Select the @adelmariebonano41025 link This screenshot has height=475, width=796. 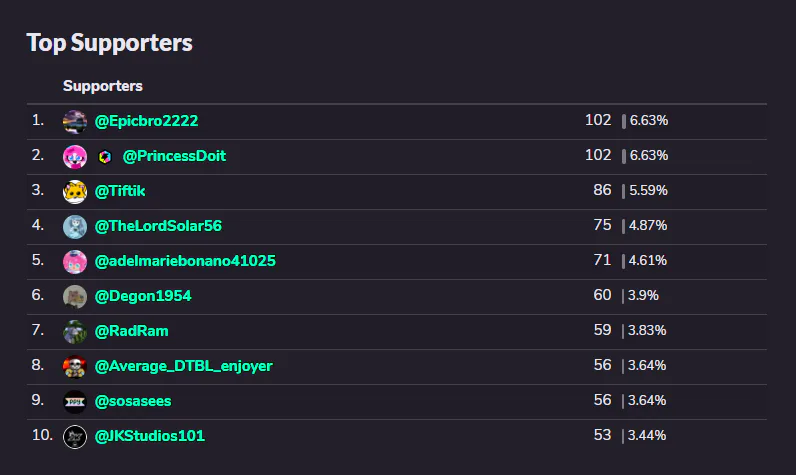click(x=185, y=261)
